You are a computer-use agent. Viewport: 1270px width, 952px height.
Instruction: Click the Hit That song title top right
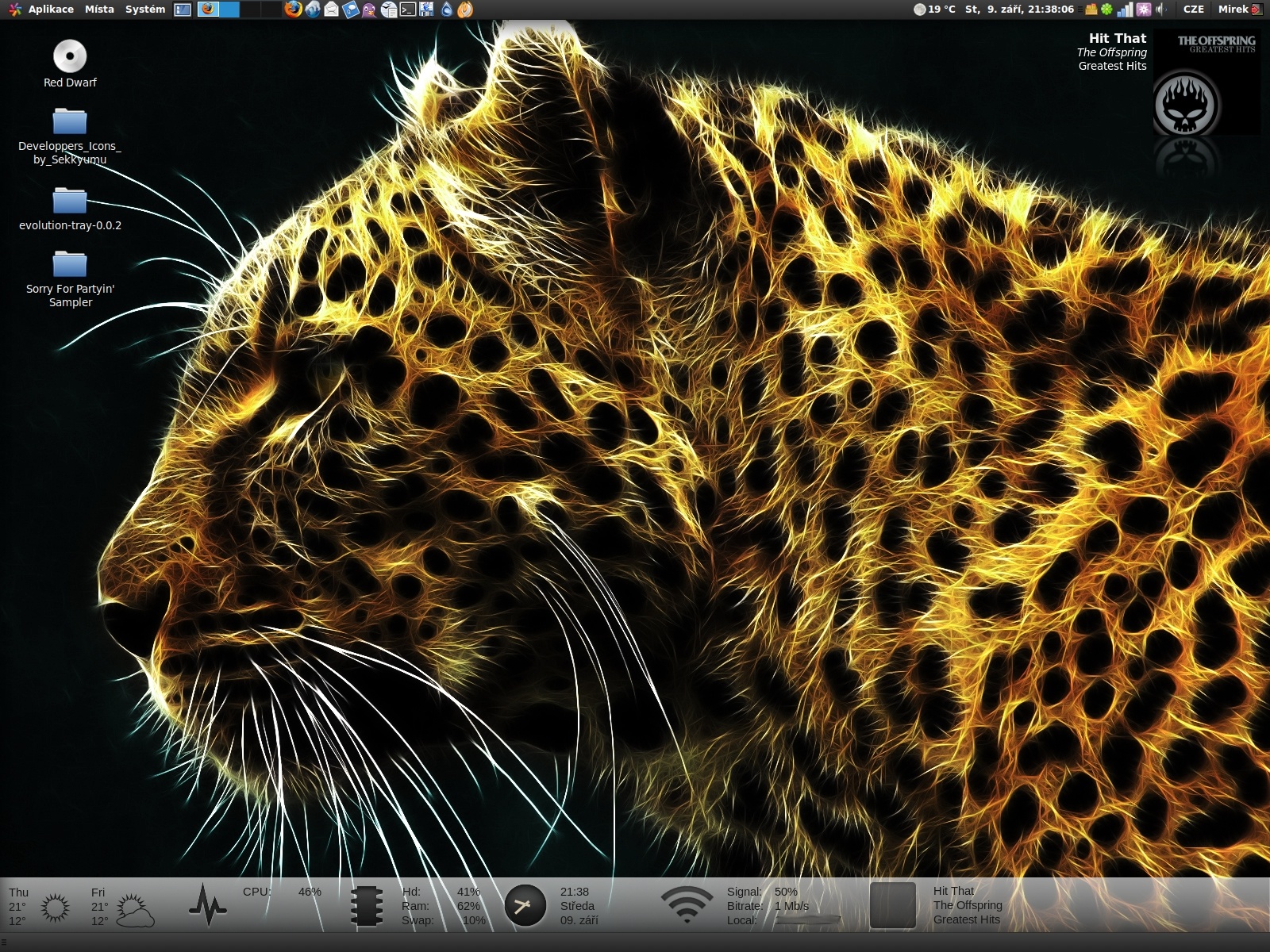click(x=1118, y=38)
